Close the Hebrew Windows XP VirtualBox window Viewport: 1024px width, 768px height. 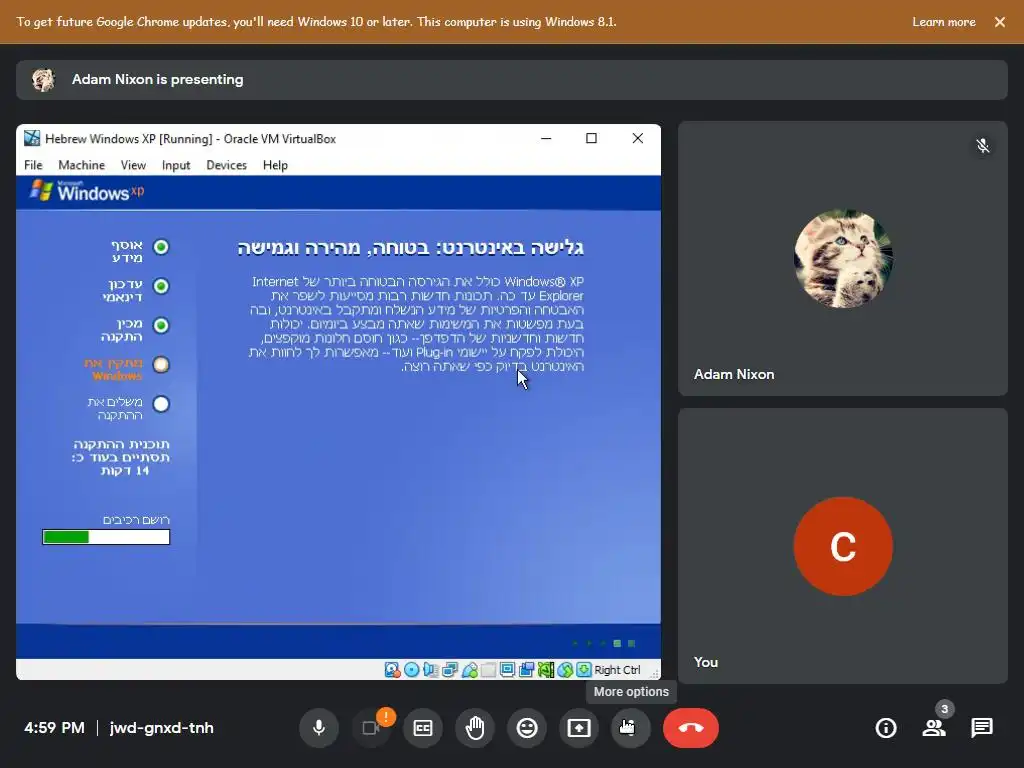[x=637, y=138]
